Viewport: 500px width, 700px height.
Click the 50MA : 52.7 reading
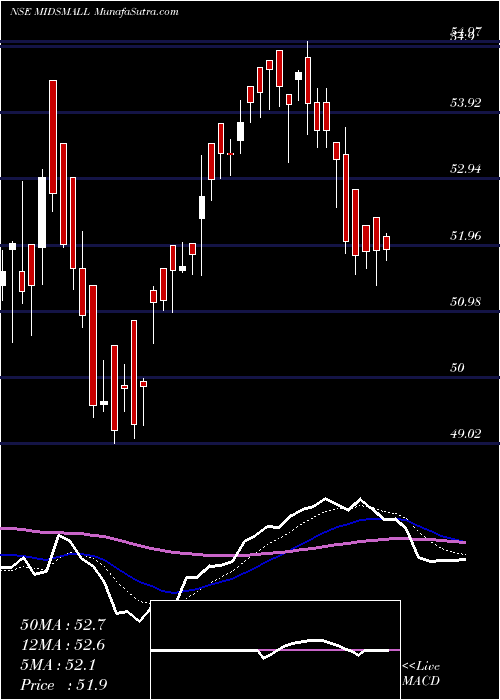[x=63, y=625]
